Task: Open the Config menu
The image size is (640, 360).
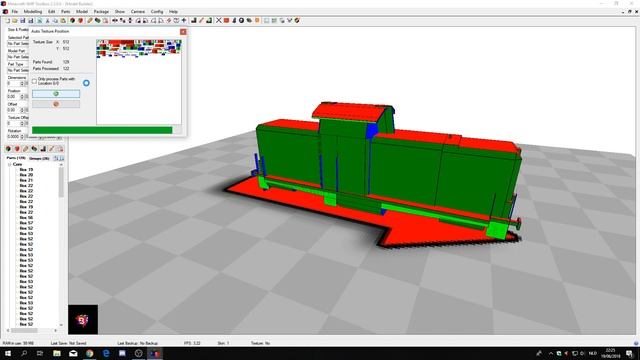Action: click(157, 12)
